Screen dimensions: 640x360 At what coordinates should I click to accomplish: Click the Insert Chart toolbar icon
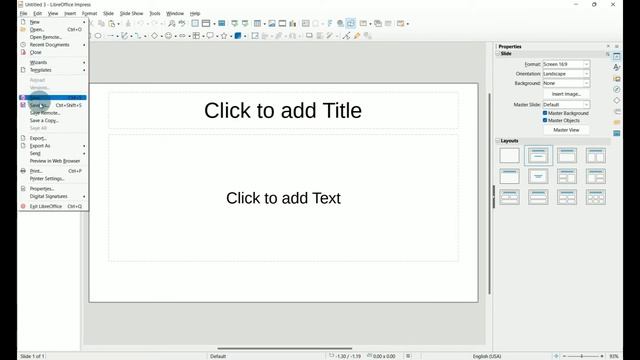293,24
